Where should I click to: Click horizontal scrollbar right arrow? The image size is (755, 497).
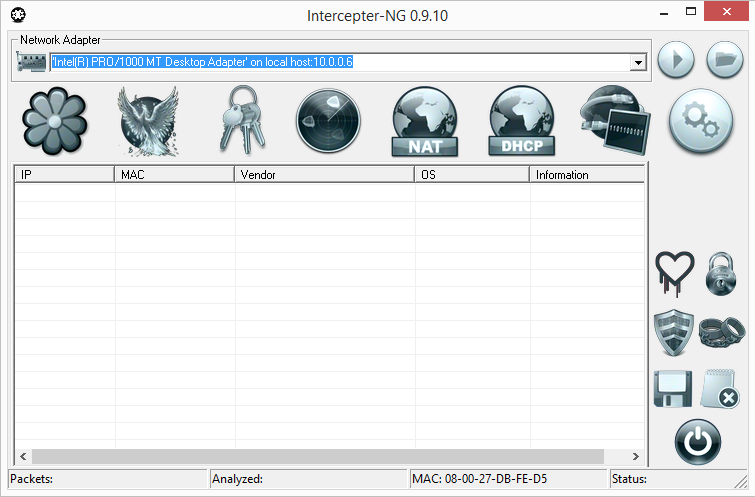[636, 456]
